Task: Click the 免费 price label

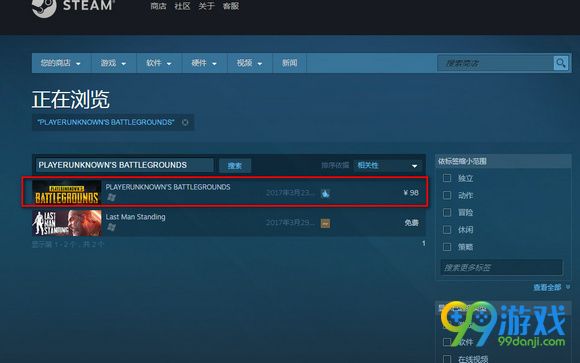Action: 411,223
